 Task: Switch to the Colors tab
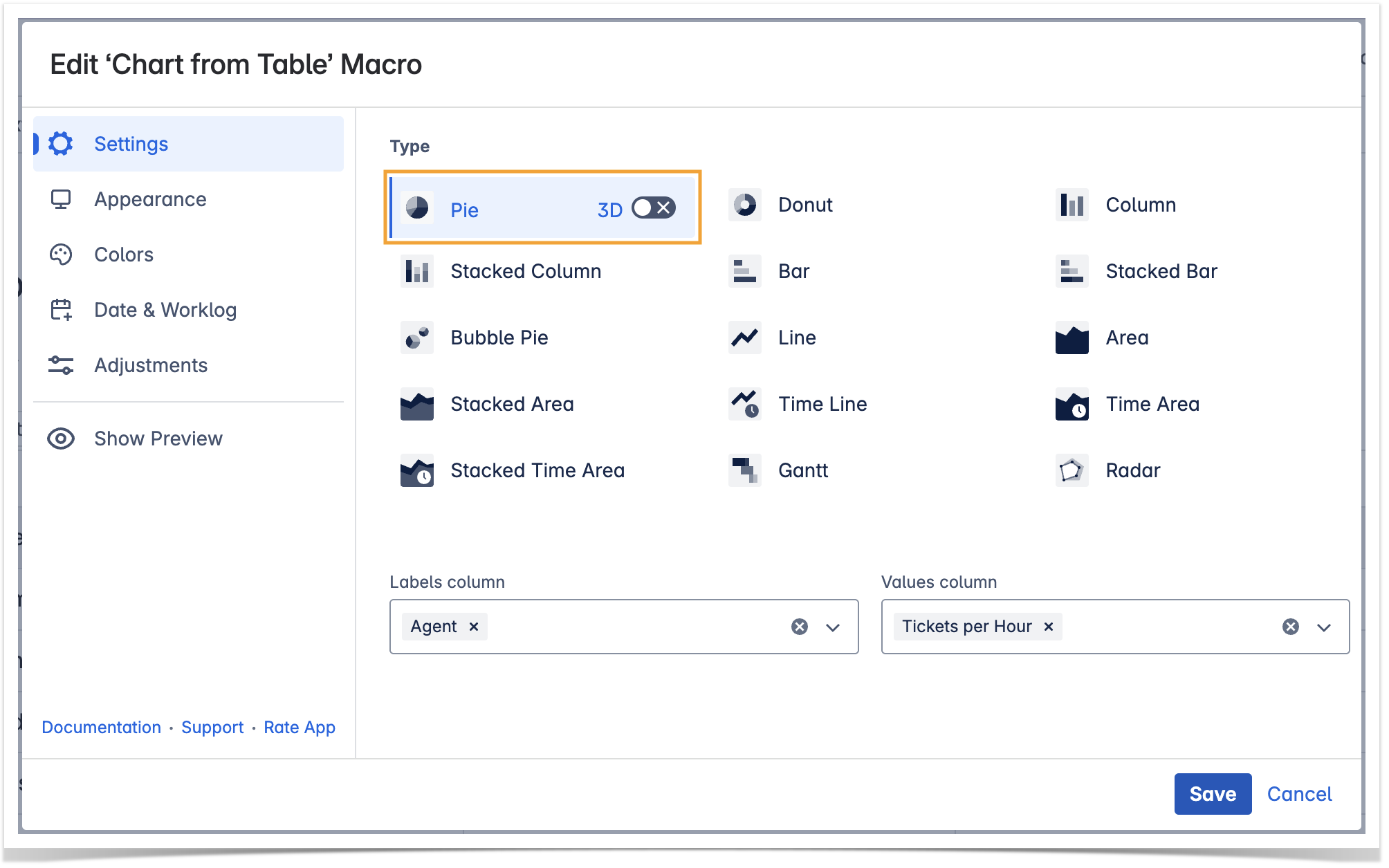[123, 255]
